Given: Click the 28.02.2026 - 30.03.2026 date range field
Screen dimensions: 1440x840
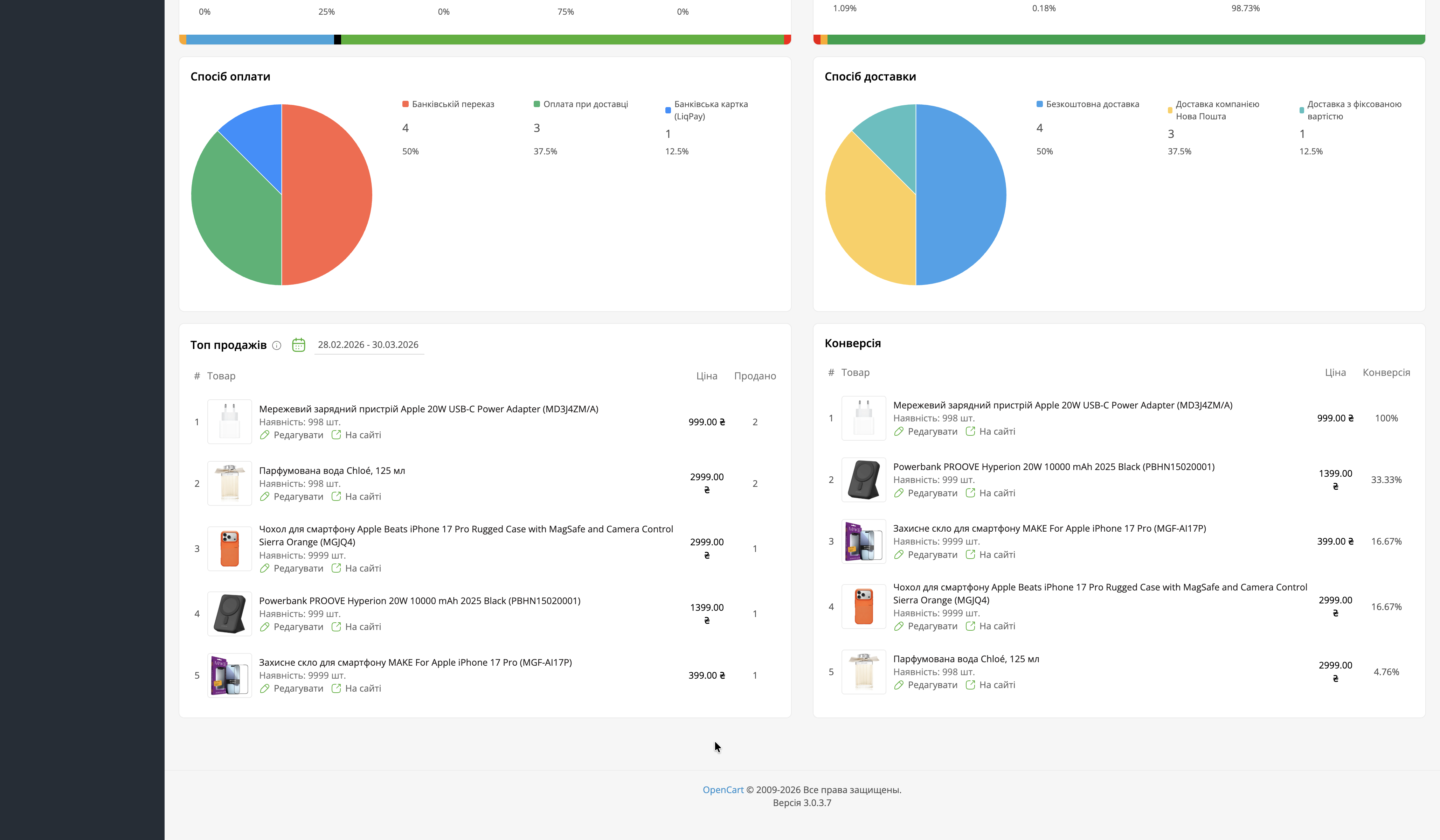Looking at the screenshot, I should pos(368,345).
